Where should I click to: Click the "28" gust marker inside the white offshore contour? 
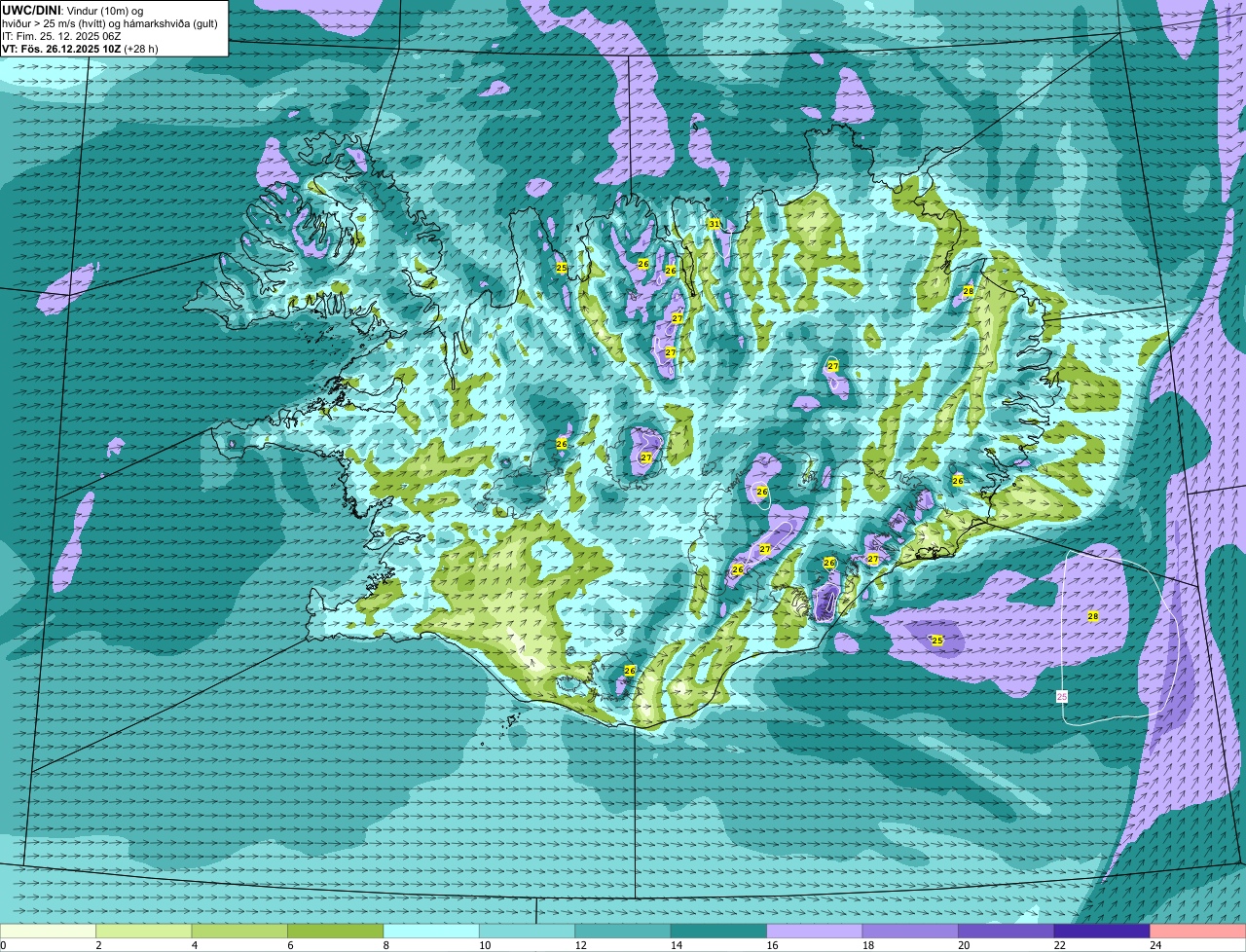(1092, 616)
